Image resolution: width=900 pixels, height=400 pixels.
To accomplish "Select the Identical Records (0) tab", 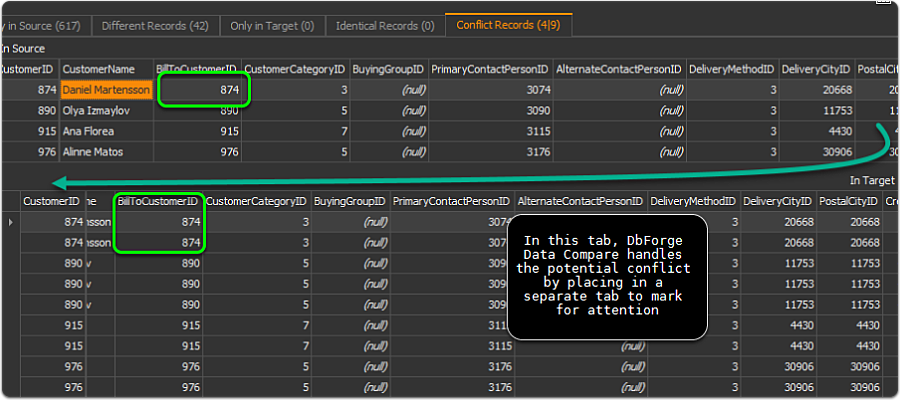I will point(385,24).
